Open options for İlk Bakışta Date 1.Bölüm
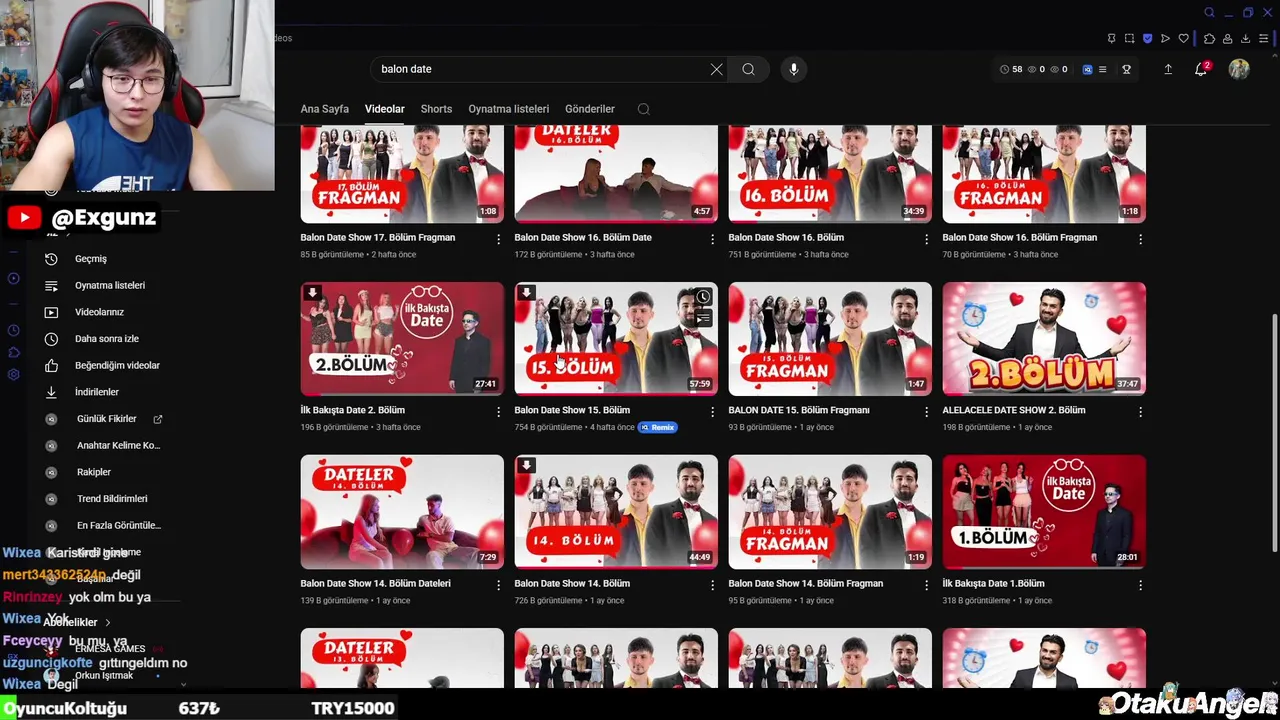 coord(1140,584)
